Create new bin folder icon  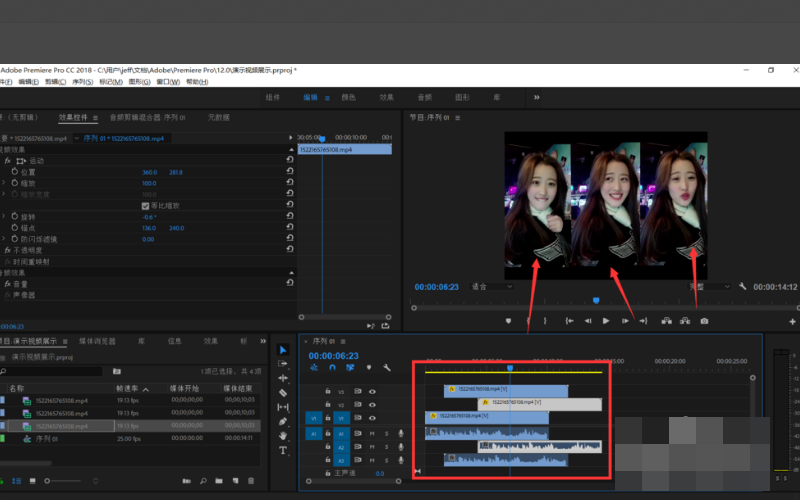coord(219,481)
